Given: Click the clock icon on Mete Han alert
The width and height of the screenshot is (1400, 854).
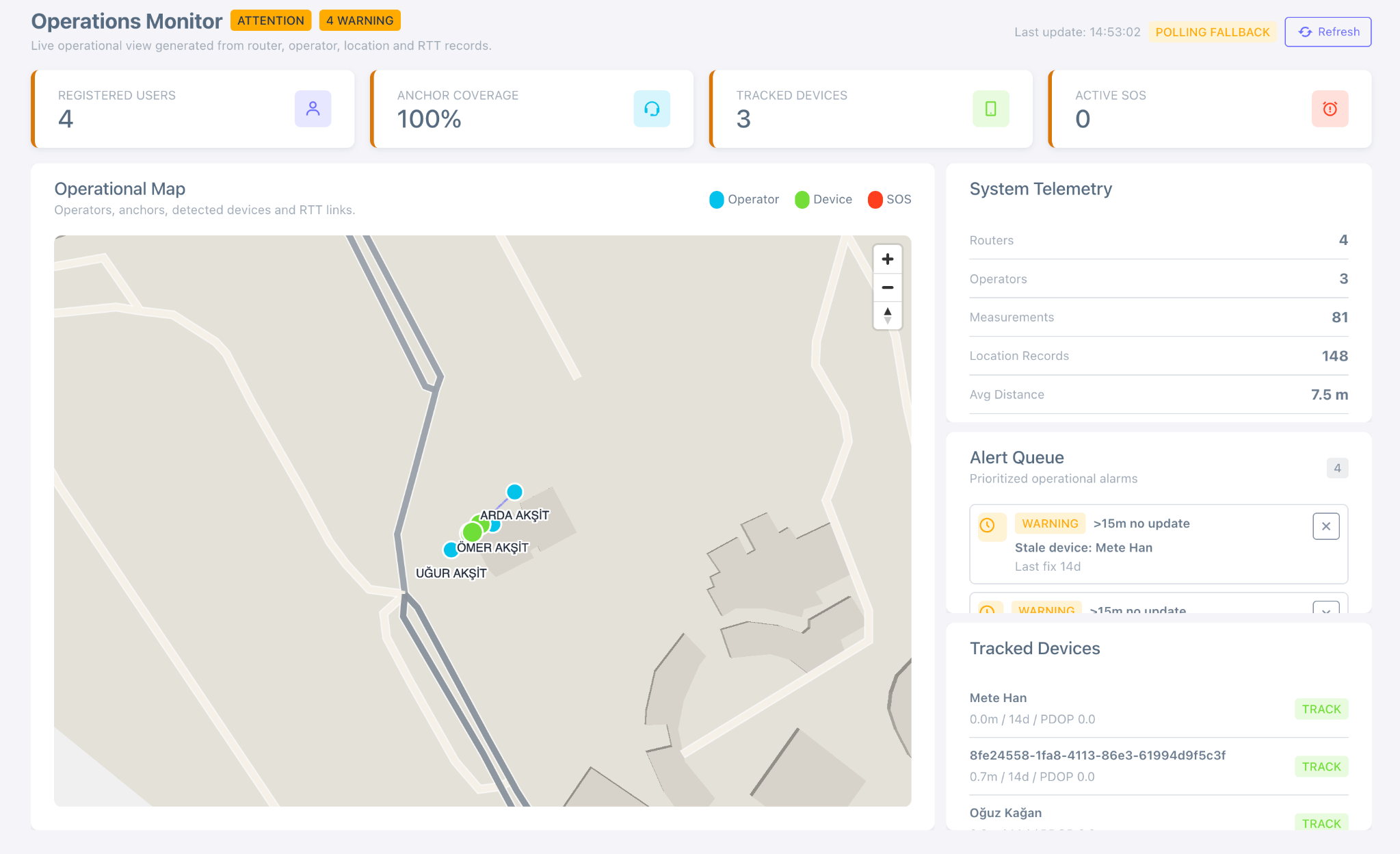Looking at the screenshot, I should 988,526.
